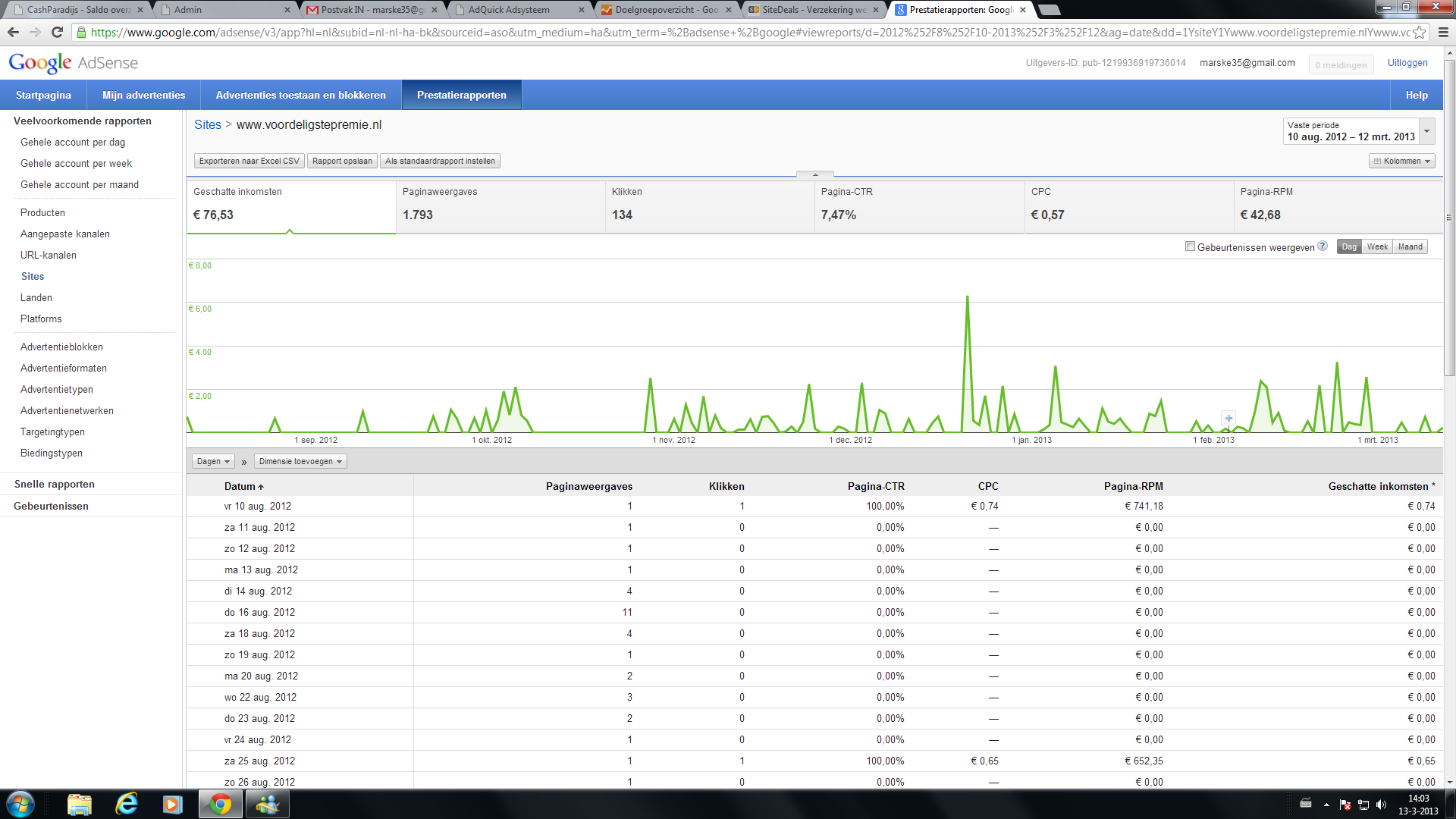Viewport: 1456px width, 819px height.
Task: Open Landen report in sidebar
Action: [x=36, y=297]
